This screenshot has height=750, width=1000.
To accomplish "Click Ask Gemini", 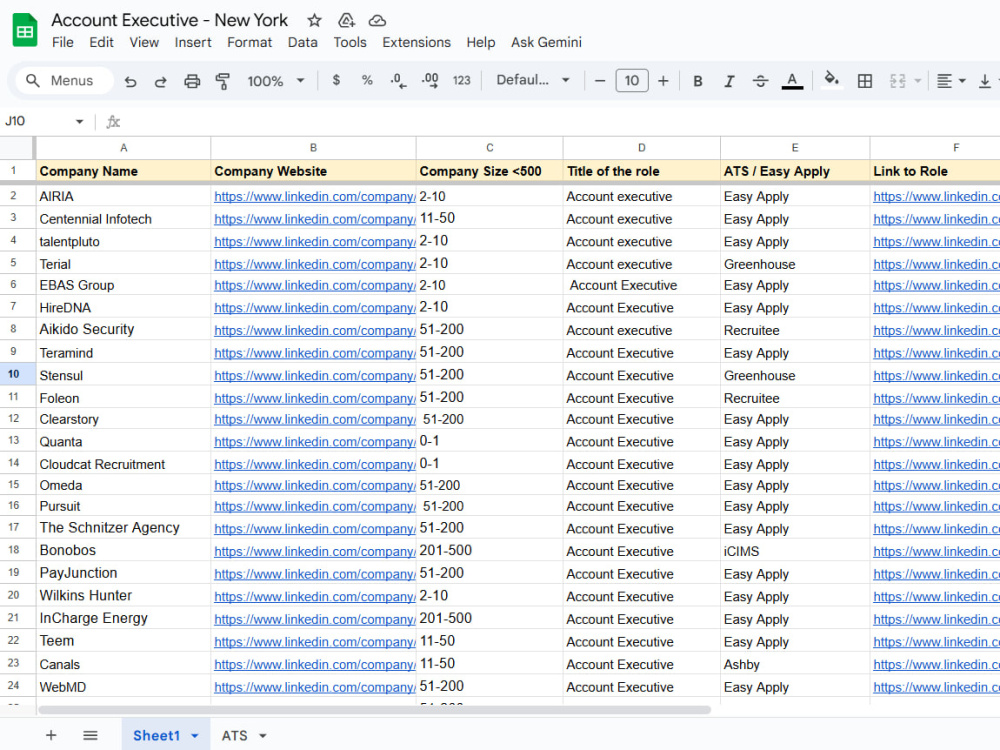I will 546,42.
